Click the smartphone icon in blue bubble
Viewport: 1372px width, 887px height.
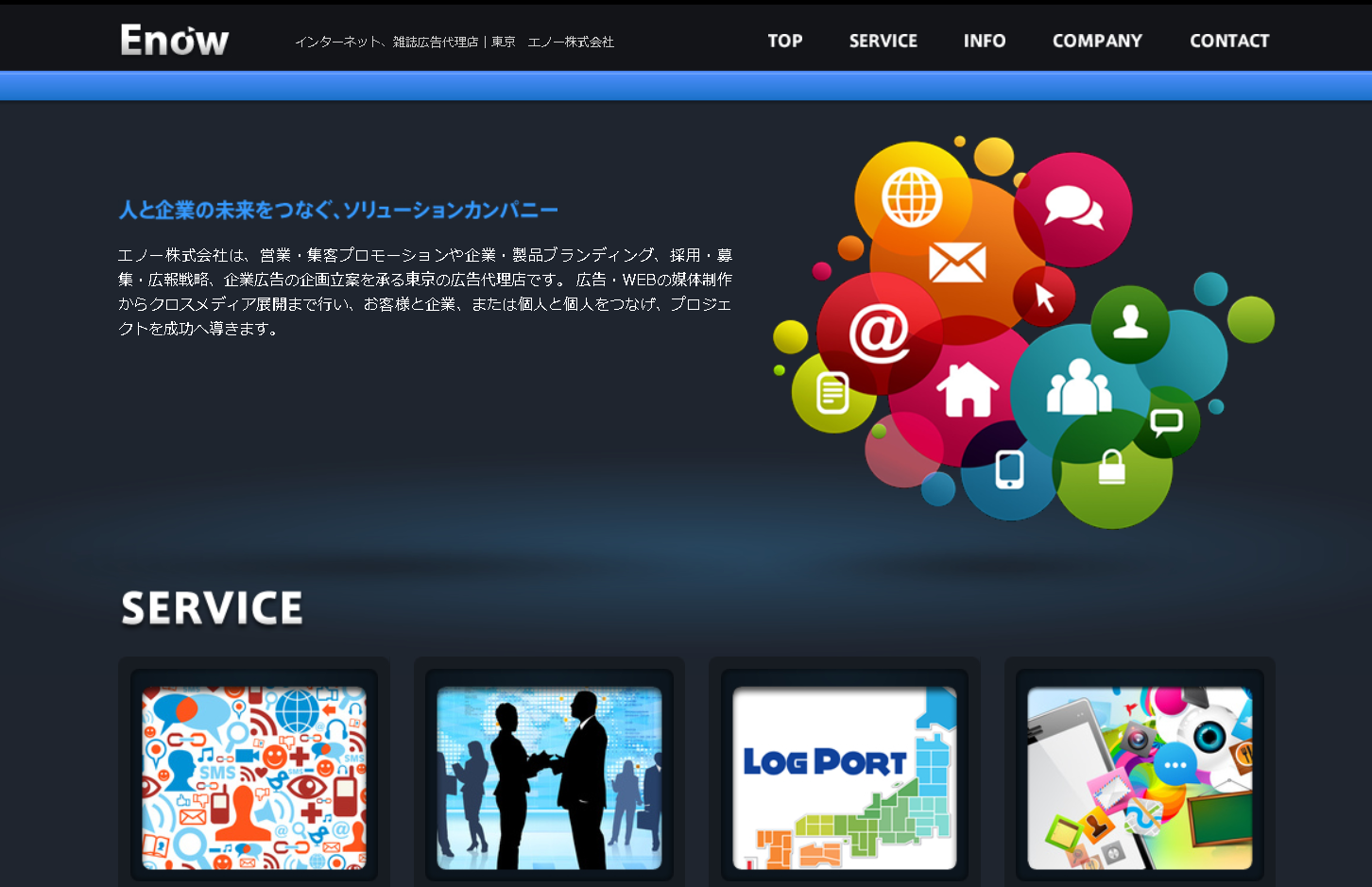pyautogui.click(x=1009, y=469)
